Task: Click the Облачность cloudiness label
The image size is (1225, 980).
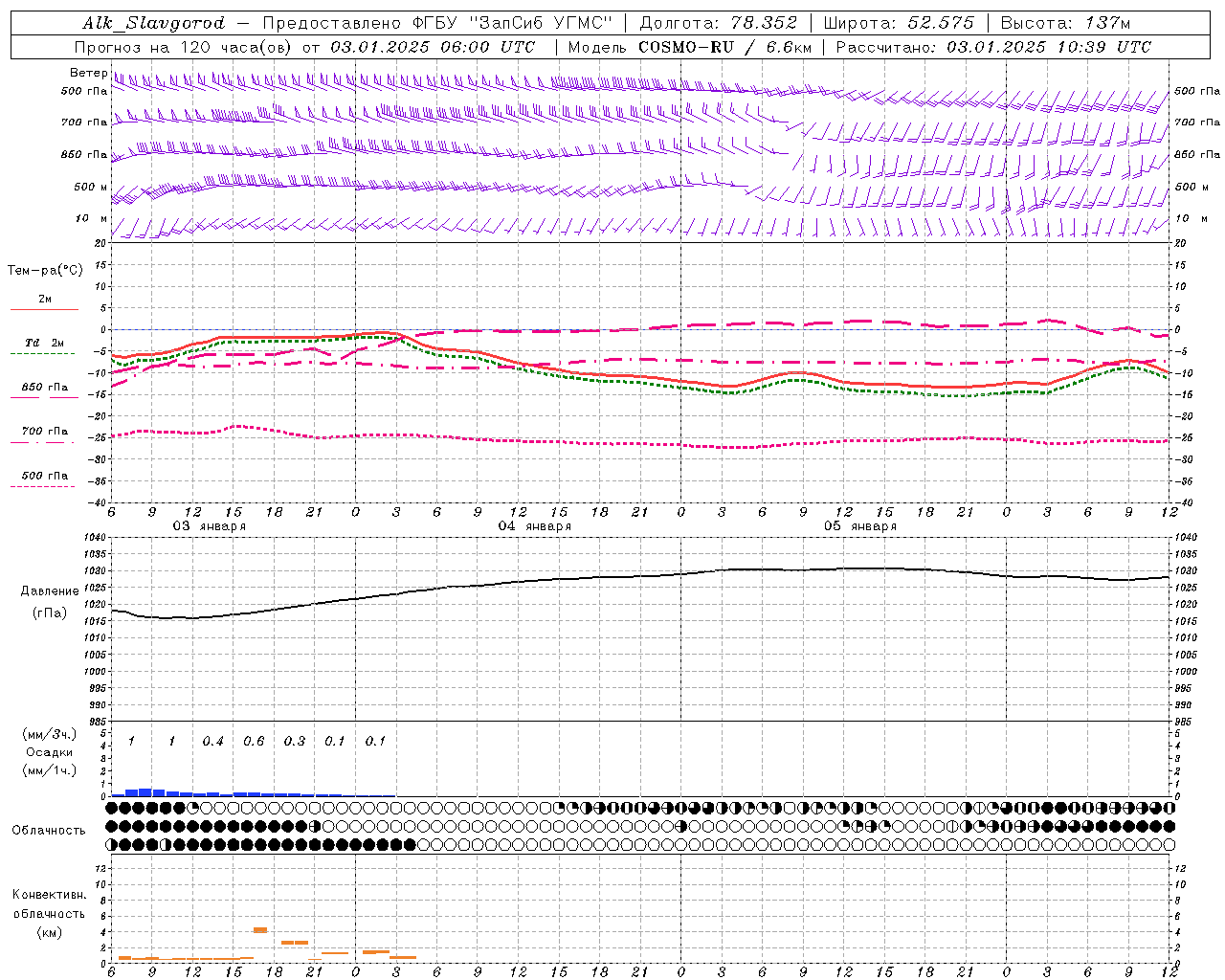Action: point(49,831)
